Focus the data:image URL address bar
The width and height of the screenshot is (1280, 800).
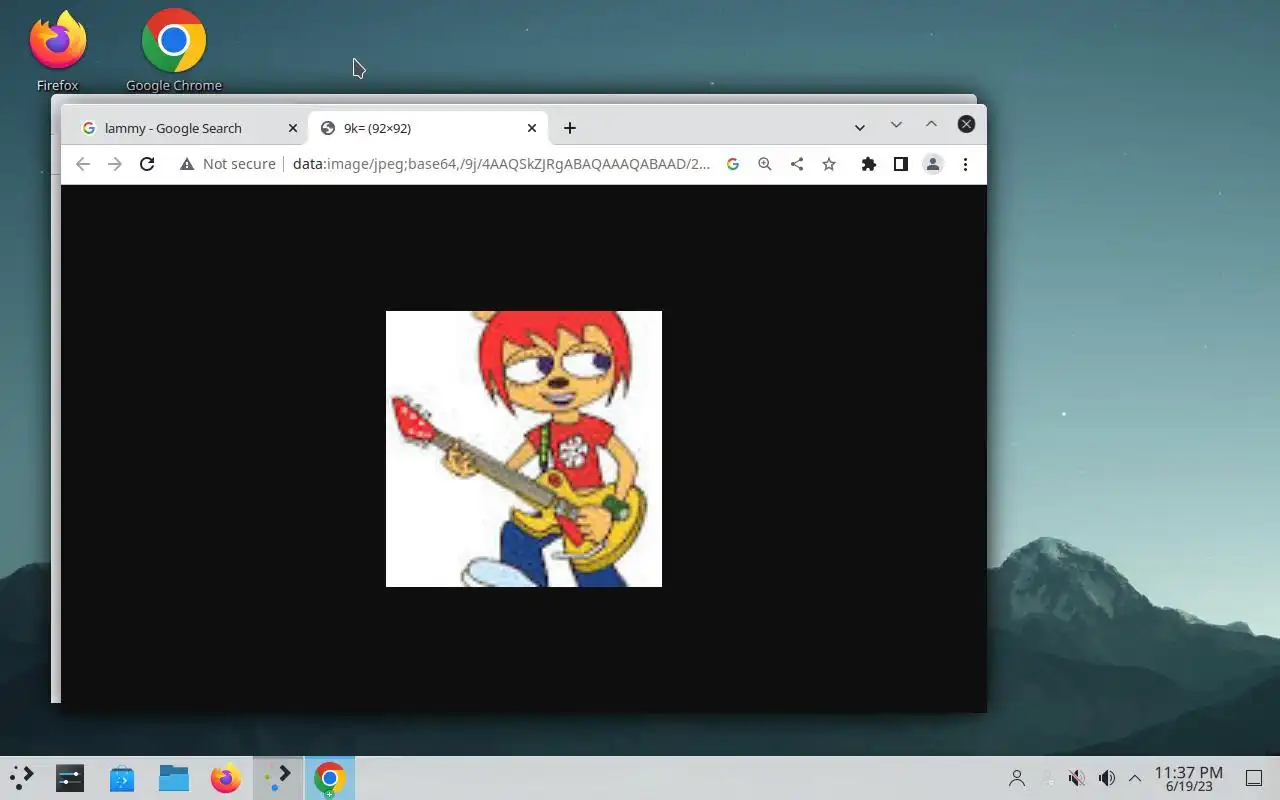(x=501, y=164)
